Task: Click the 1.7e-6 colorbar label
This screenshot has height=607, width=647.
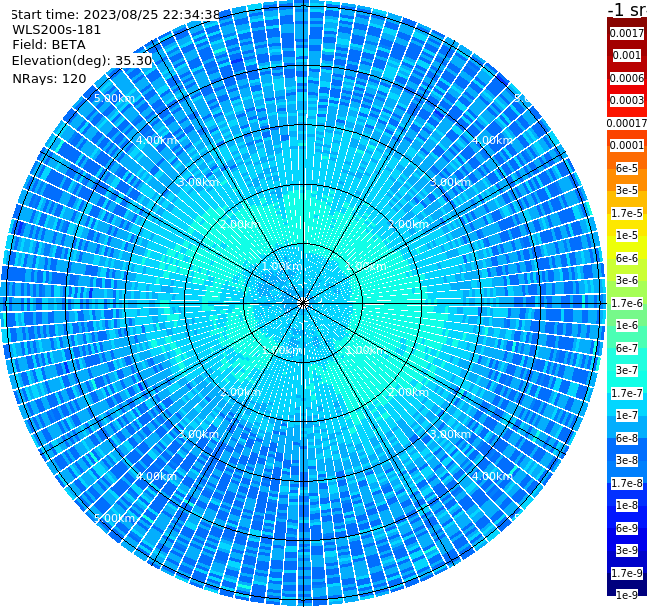Action: 627,303
